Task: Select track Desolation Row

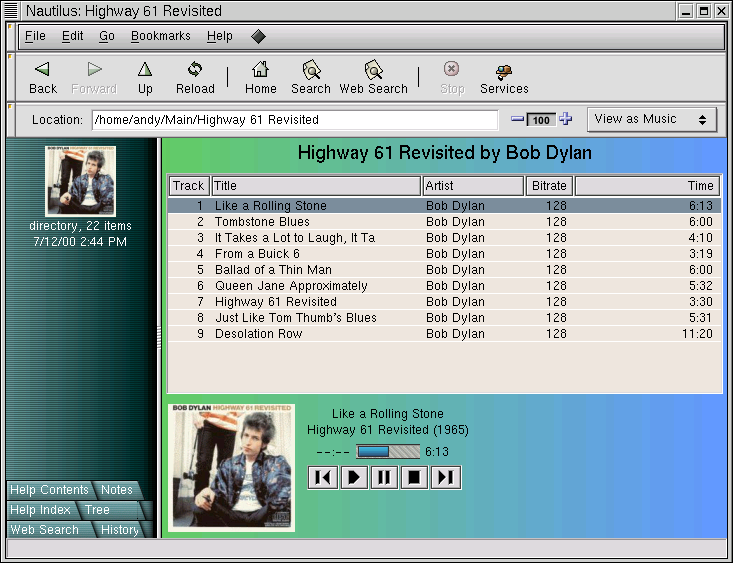Action: click(x=444, y=334)
